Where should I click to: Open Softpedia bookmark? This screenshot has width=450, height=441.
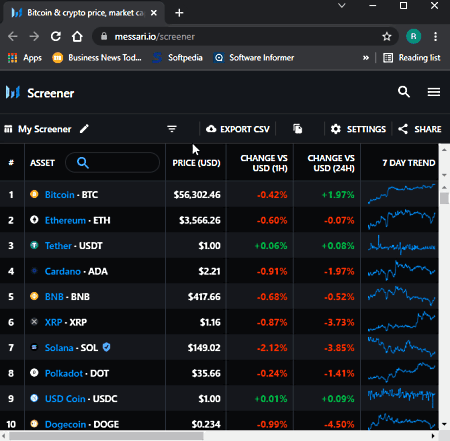coord(177,58)
